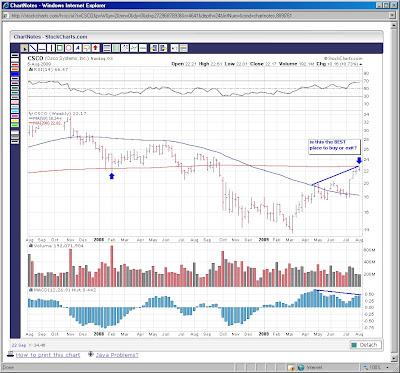Click the CSCO ticker symbol heading

(35, 58)
